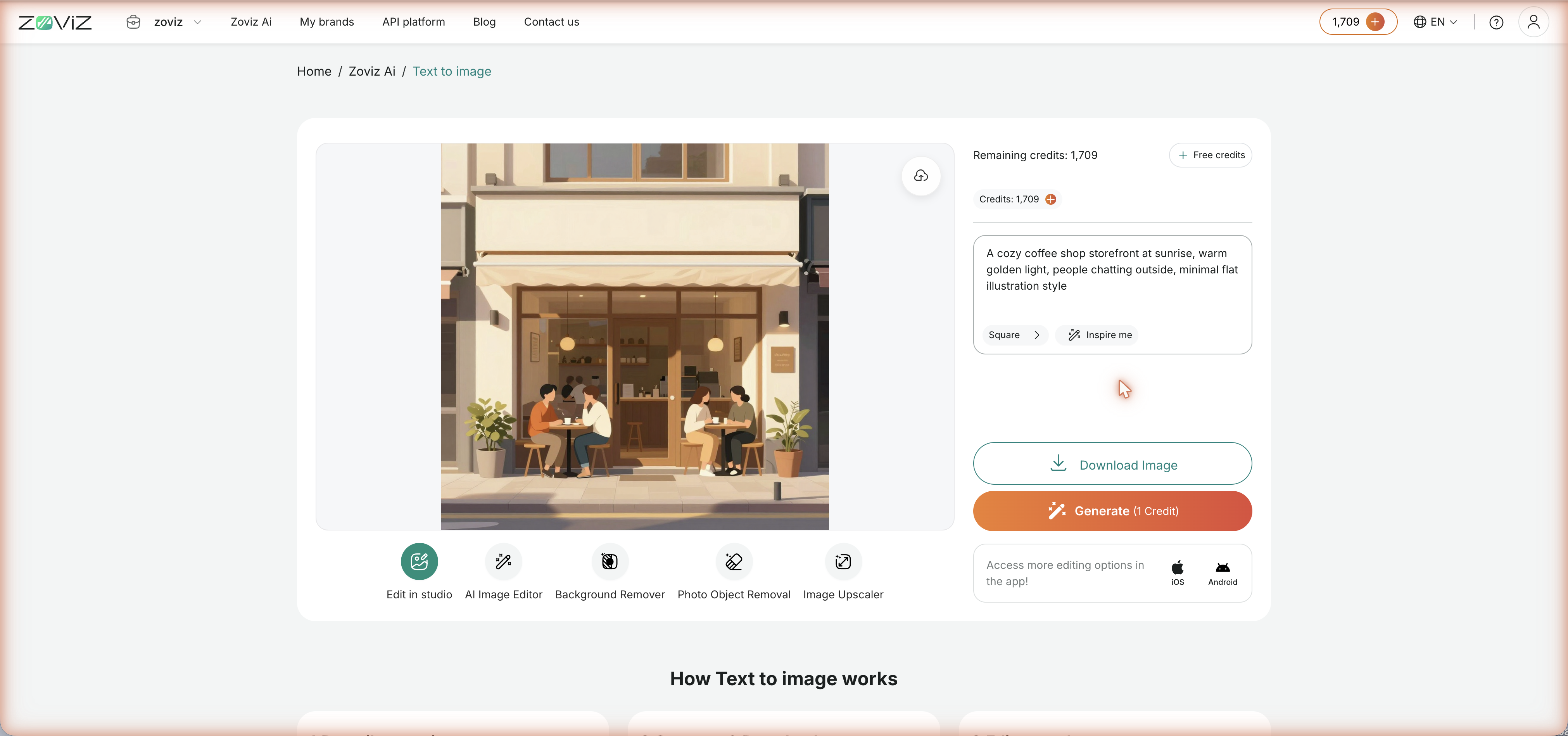The height and width of the screenshot is (736, 1568).
Task: Click the How Text to image works heading
Action: (783, 679)
